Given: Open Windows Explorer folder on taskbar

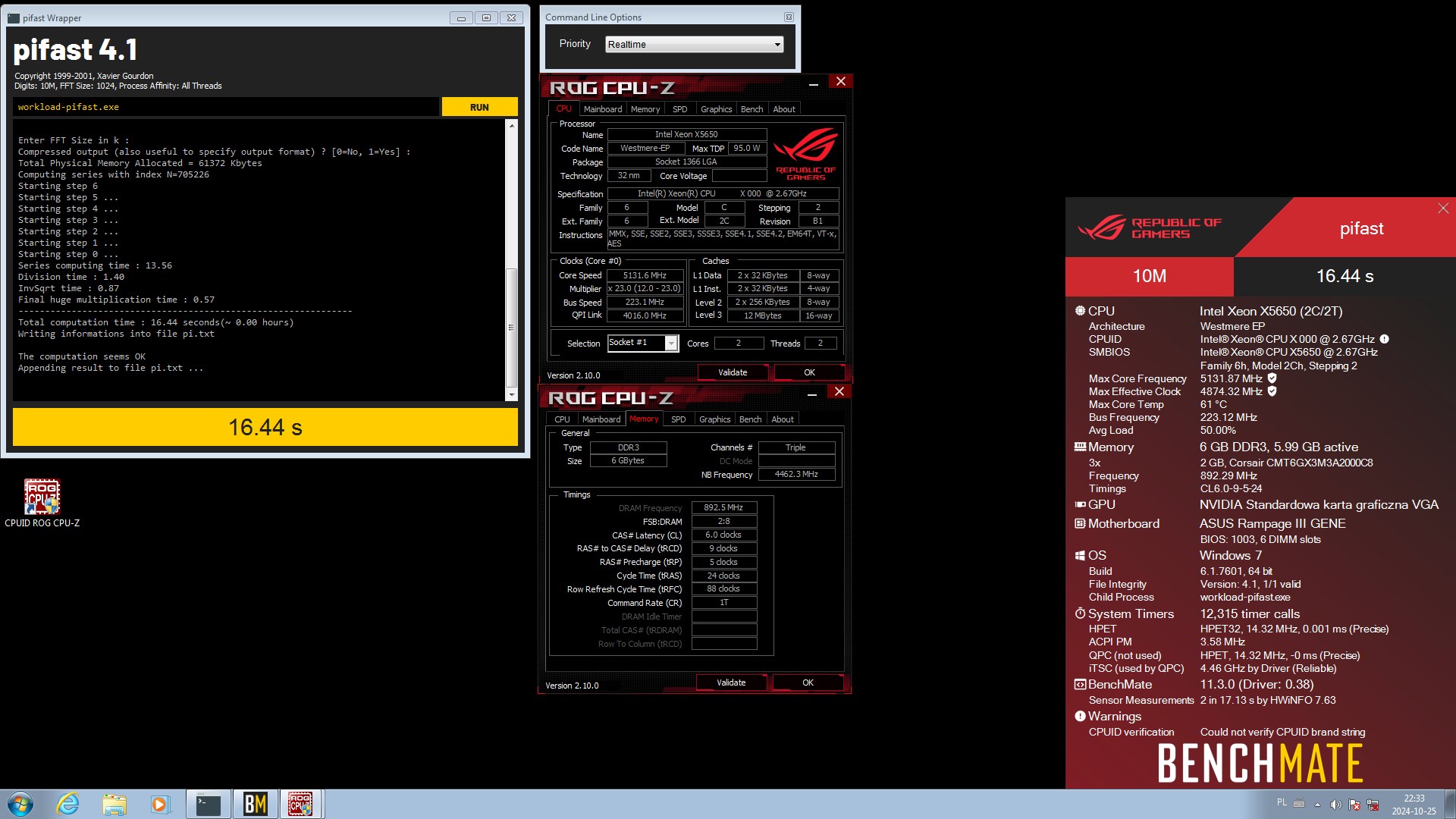Looking at the screenshot, I should click(115, 804).
